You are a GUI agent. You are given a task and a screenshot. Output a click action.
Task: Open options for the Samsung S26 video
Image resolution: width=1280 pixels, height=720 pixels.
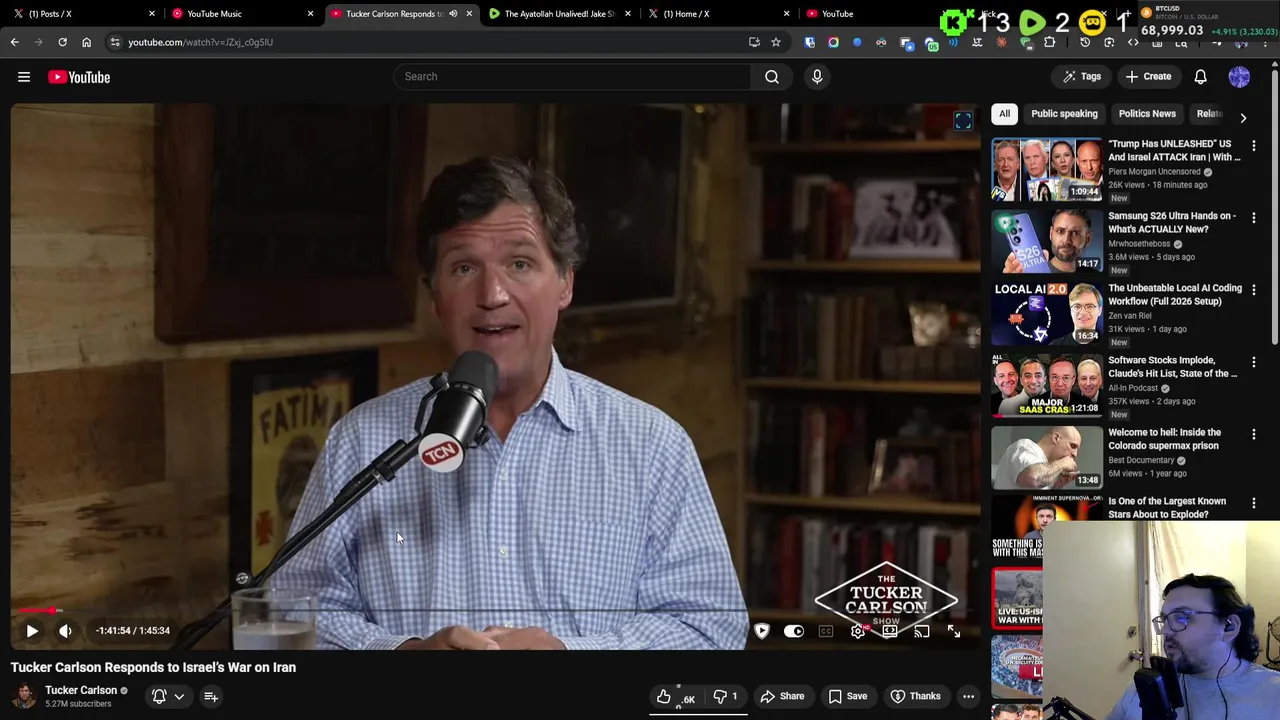point(1254,218)
